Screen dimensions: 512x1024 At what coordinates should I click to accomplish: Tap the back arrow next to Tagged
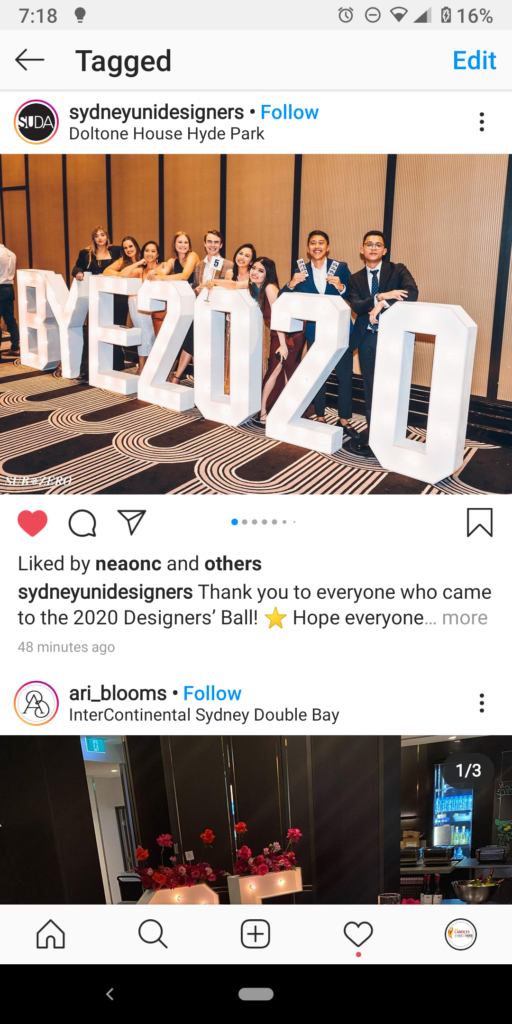(x=29, y=61)
